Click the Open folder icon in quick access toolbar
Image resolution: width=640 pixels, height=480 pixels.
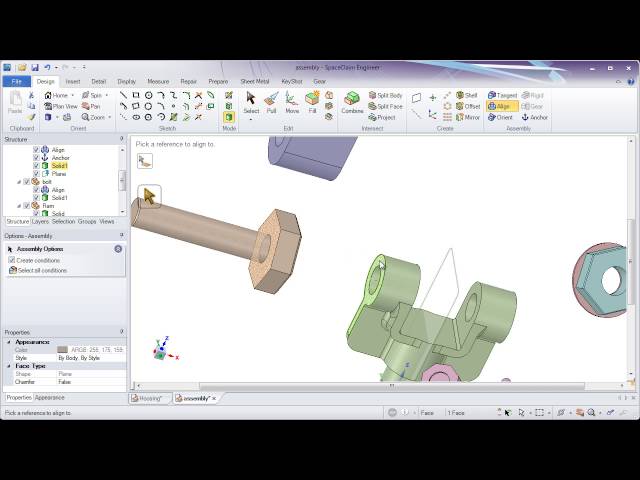[22, 67]
